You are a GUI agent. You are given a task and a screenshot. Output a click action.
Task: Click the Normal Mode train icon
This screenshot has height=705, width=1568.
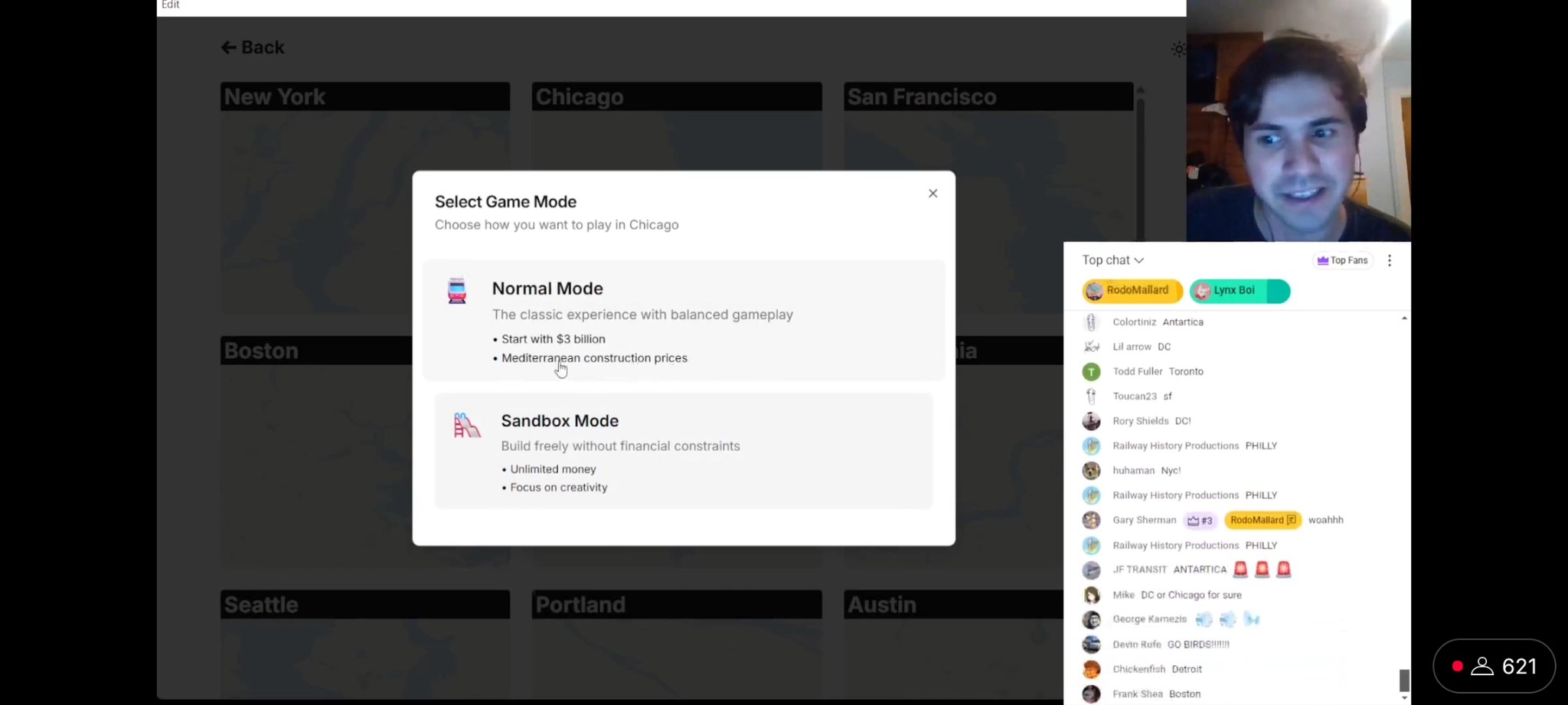pos(457,291)
